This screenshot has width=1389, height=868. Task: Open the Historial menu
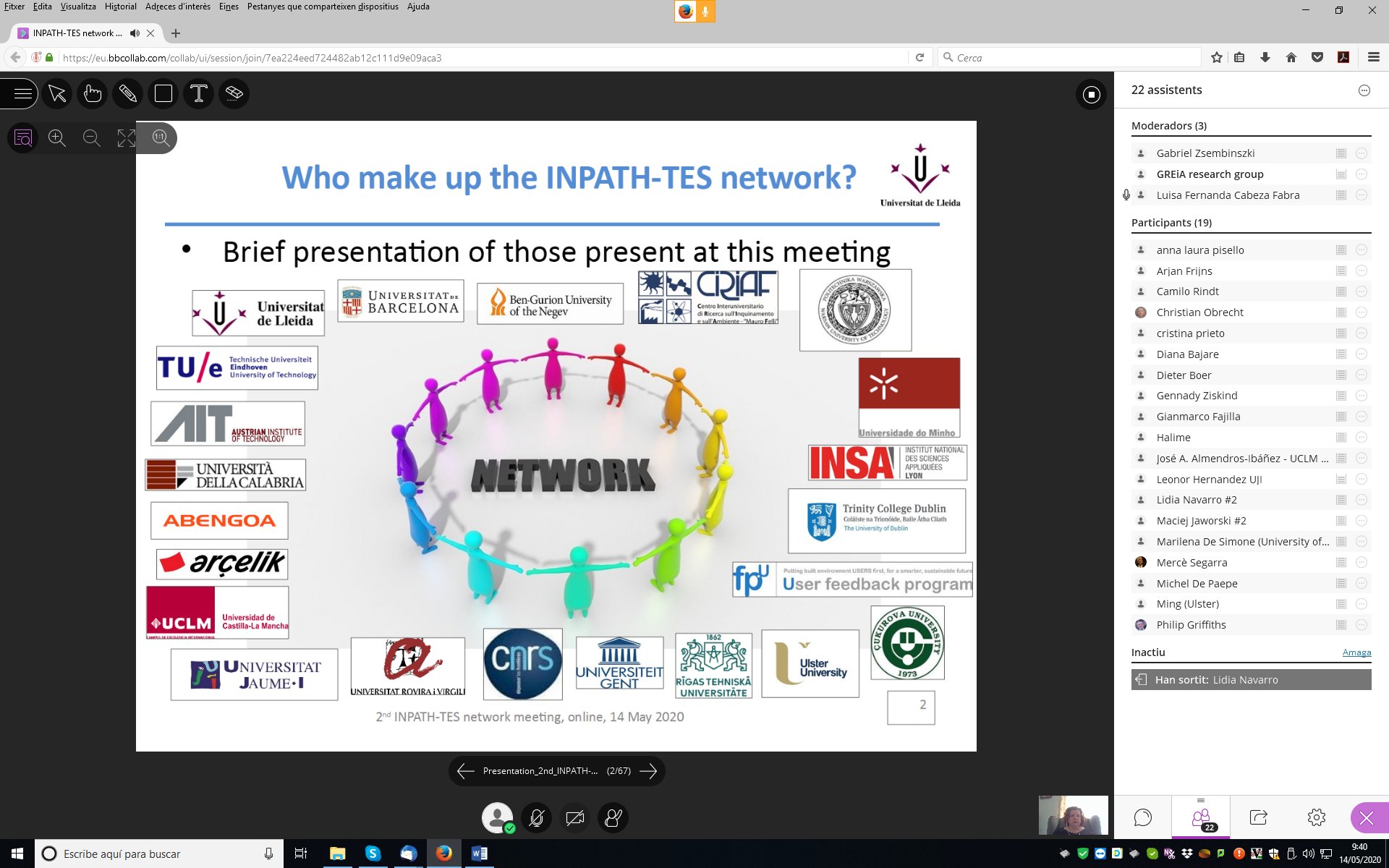(x=121, y=7)
